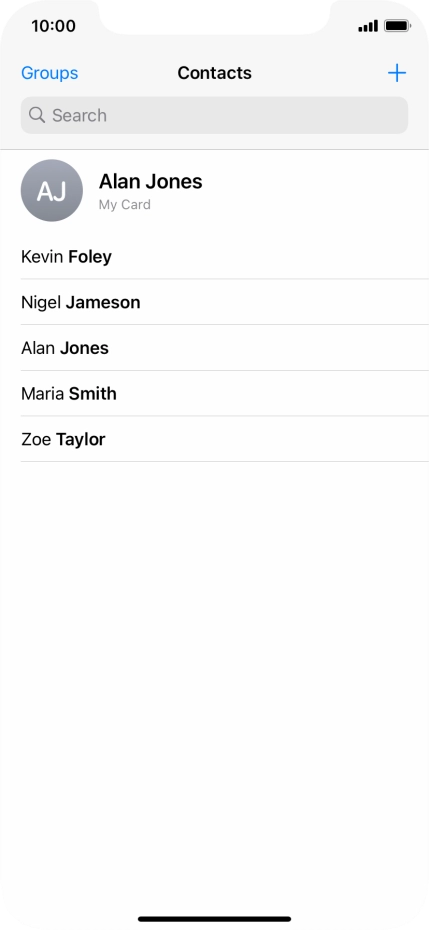Tap the bold surname Taylor
This screenshot has width=429, height=930.
81,439
